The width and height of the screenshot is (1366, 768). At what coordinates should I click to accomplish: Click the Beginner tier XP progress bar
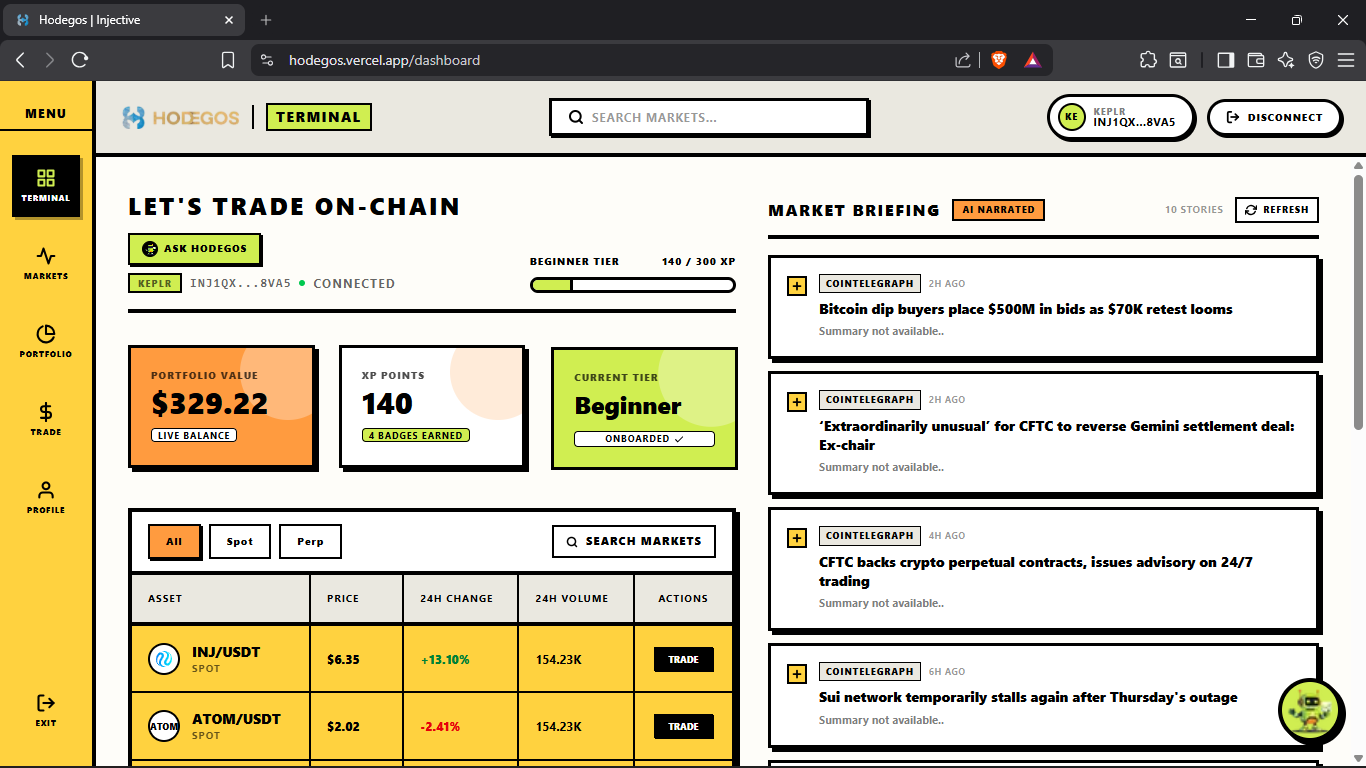(x=633, y=285)
